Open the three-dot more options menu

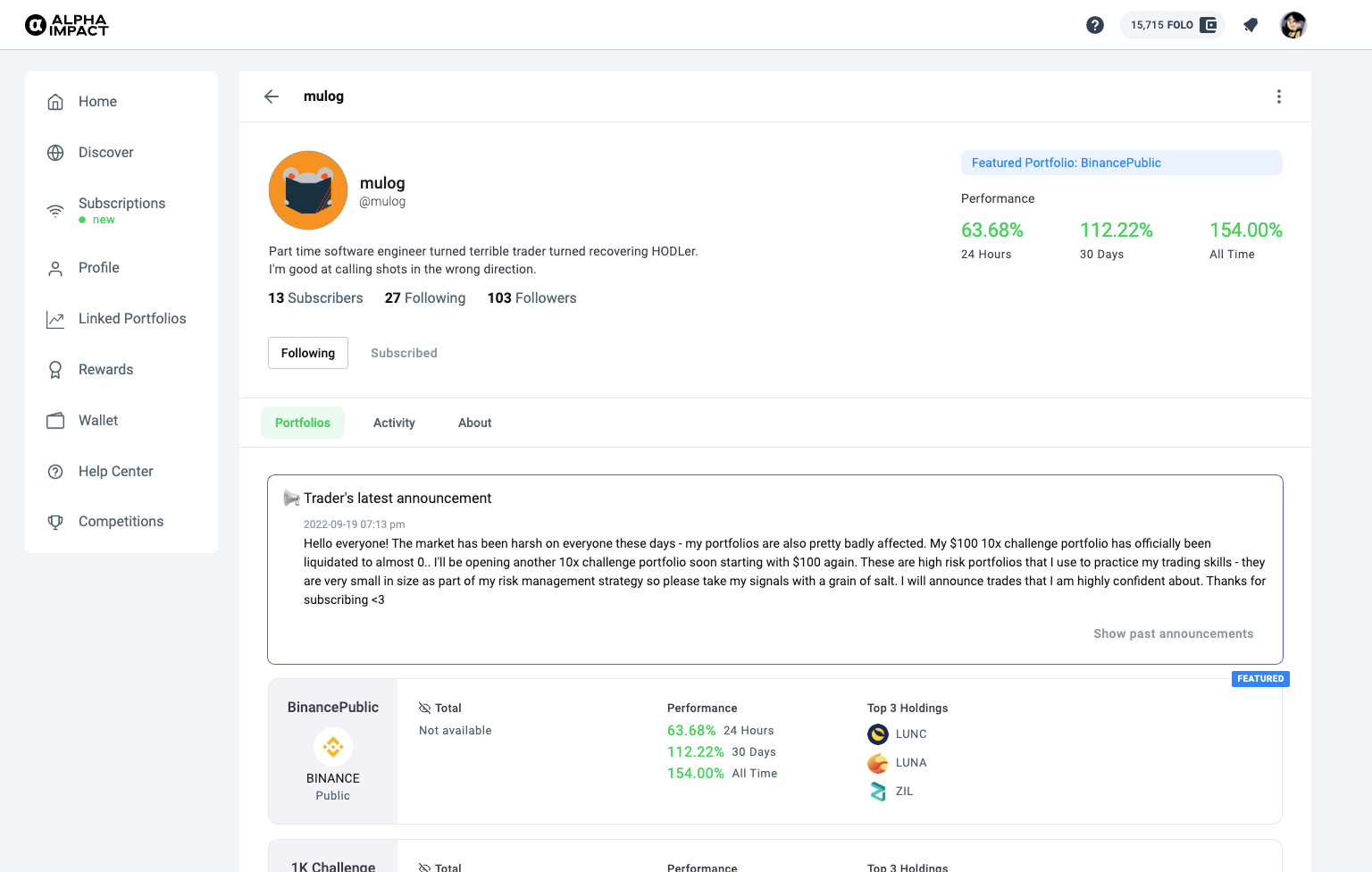[x=1279, y=96]
